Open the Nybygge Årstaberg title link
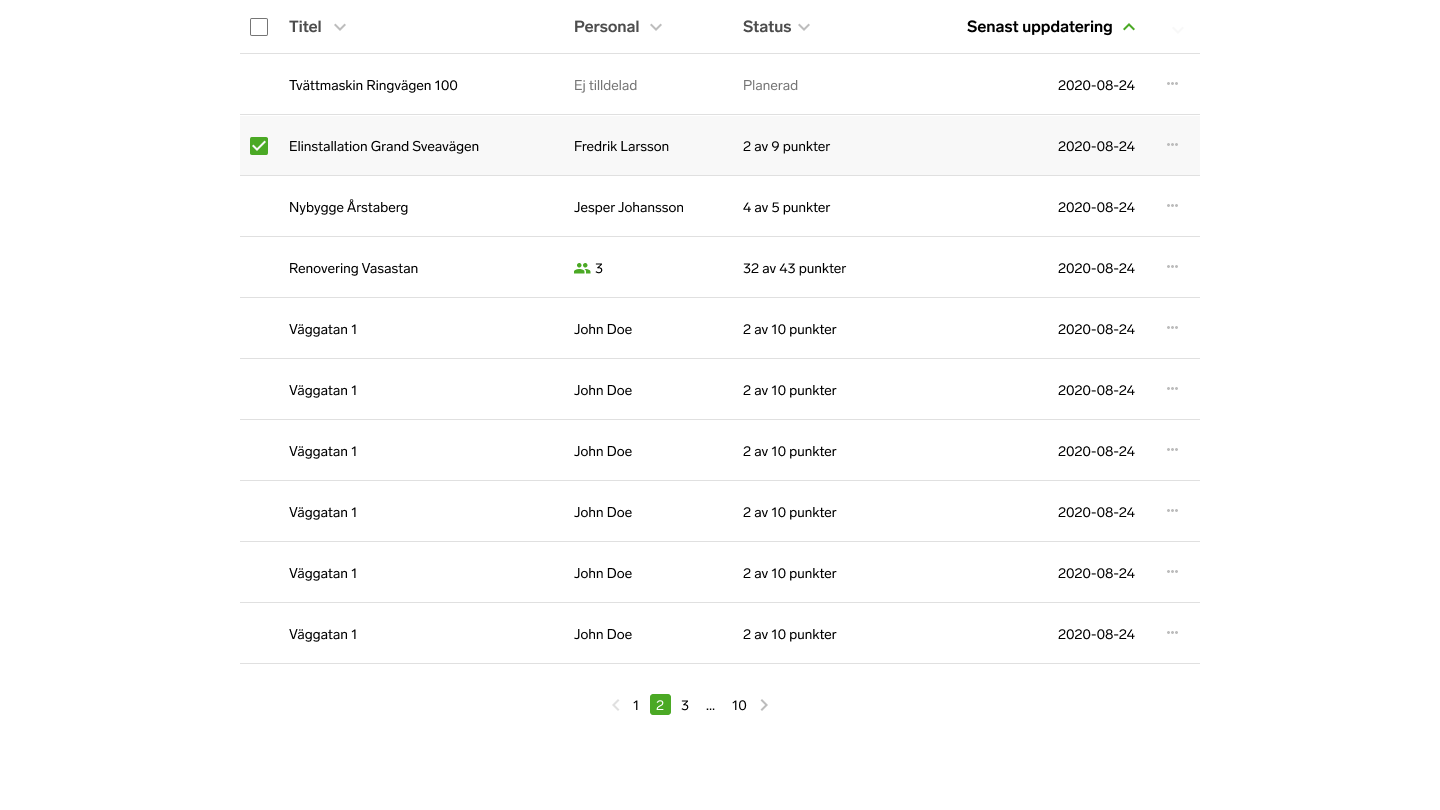Image resolution: width=1440 pixels, height=810 pixels. pos(348,207)
